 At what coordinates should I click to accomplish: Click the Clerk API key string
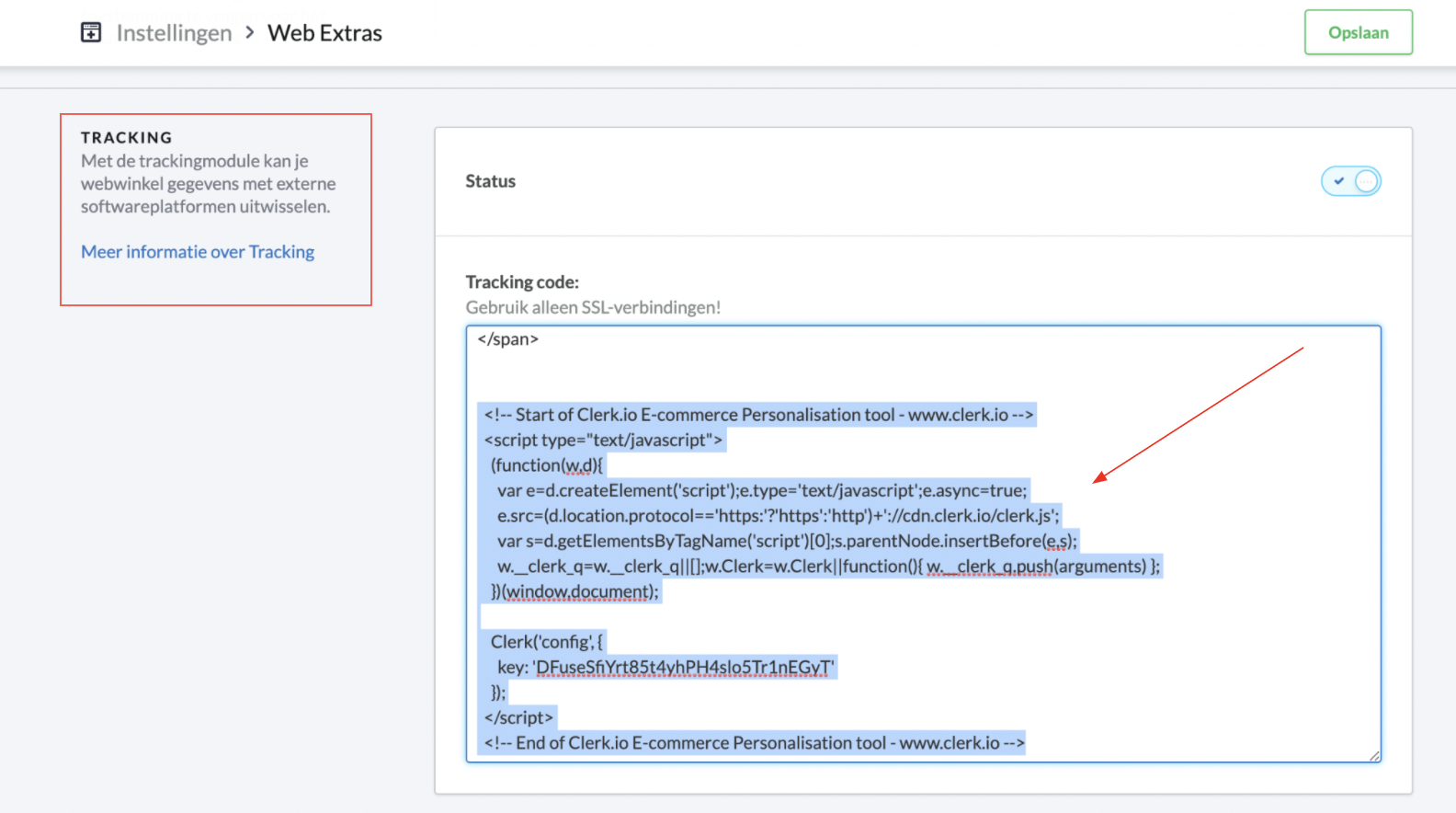pyautogui.click(x=684, y=668)
